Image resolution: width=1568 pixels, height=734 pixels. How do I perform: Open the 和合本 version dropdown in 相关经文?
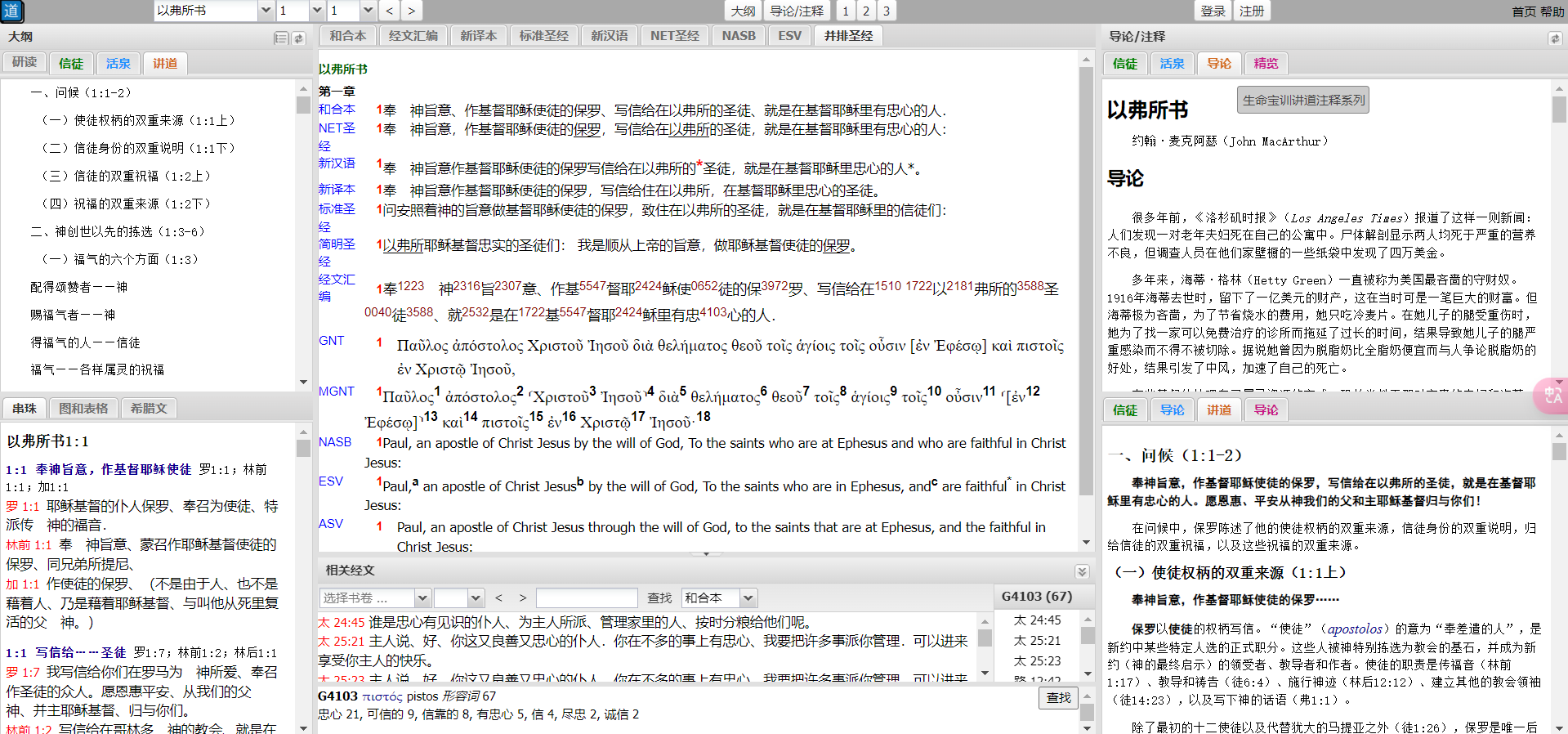[748, 598]
